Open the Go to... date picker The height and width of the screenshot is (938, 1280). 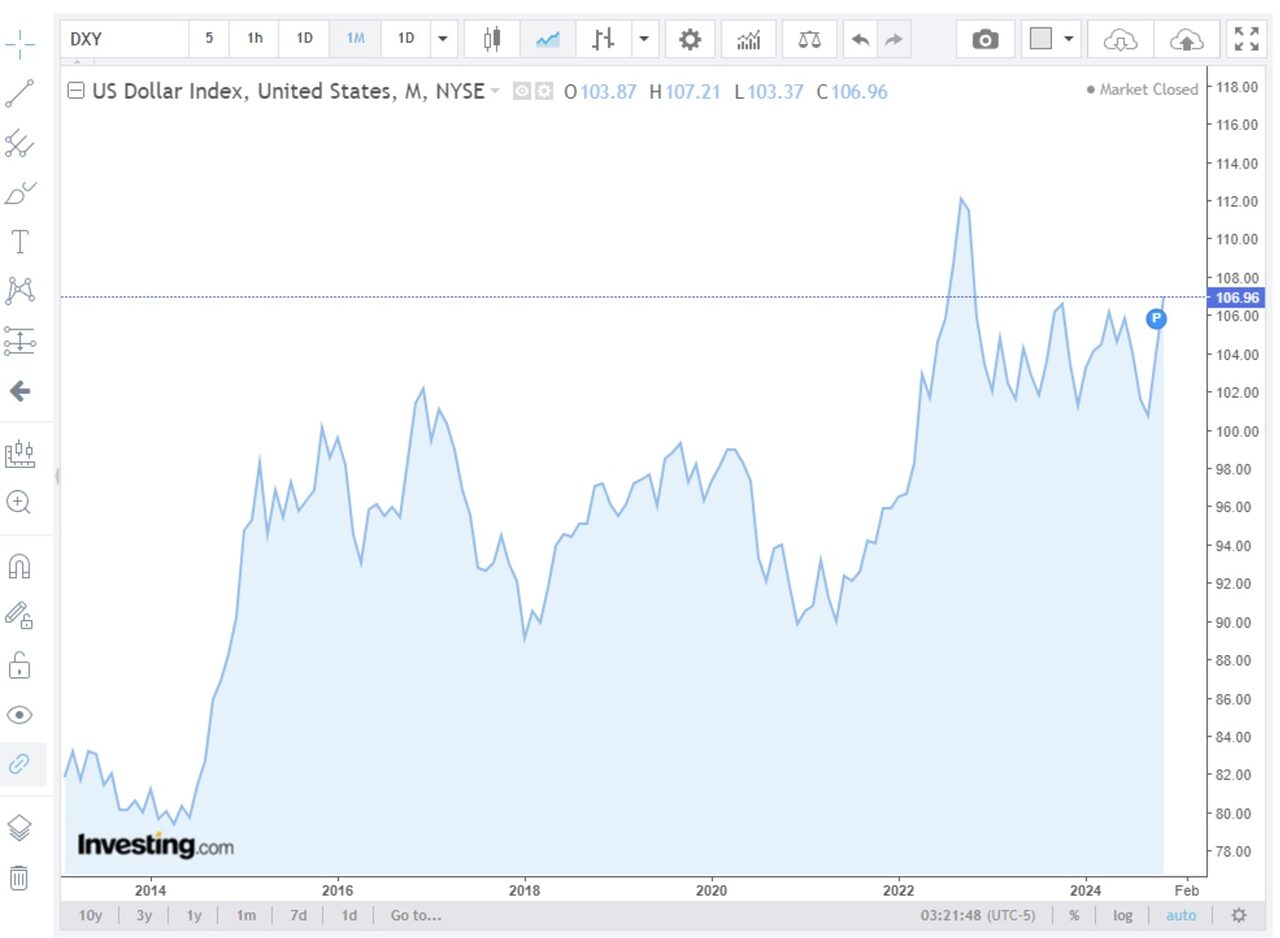[x=416, y=915]
